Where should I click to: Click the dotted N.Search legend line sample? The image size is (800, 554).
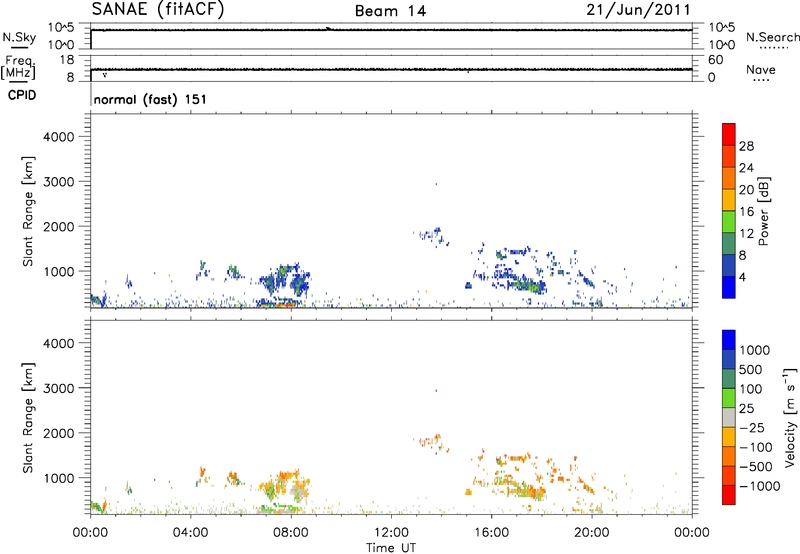click(773, 48)
